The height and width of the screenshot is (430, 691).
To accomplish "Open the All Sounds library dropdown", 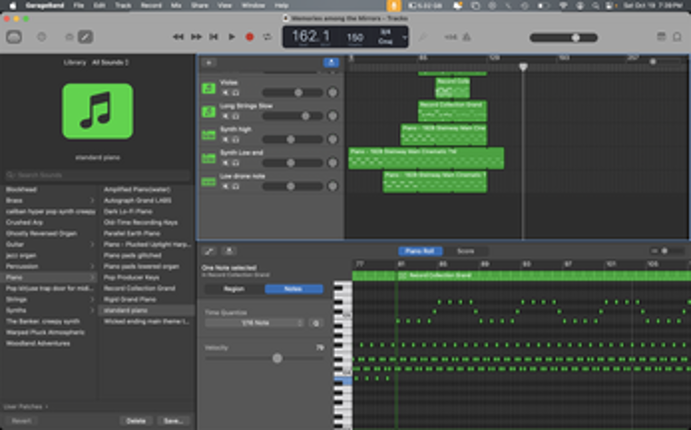I will click(x=110, y=63).
